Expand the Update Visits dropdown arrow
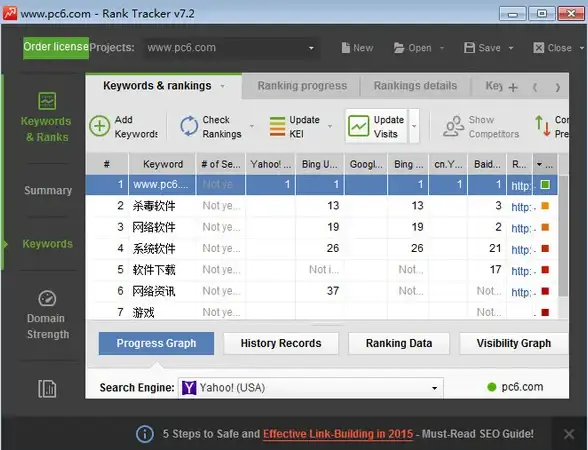 (x=414, y=126)
